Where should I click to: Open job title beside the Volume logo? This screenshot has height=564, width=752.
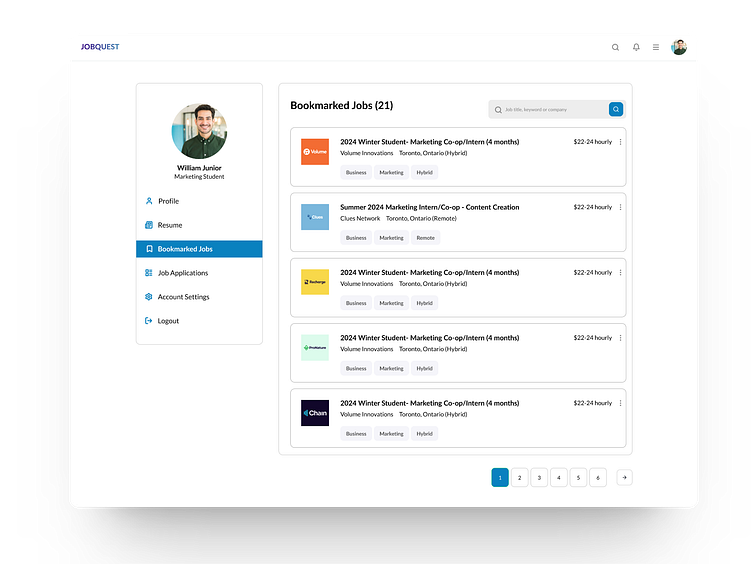[x=430, y=142]
